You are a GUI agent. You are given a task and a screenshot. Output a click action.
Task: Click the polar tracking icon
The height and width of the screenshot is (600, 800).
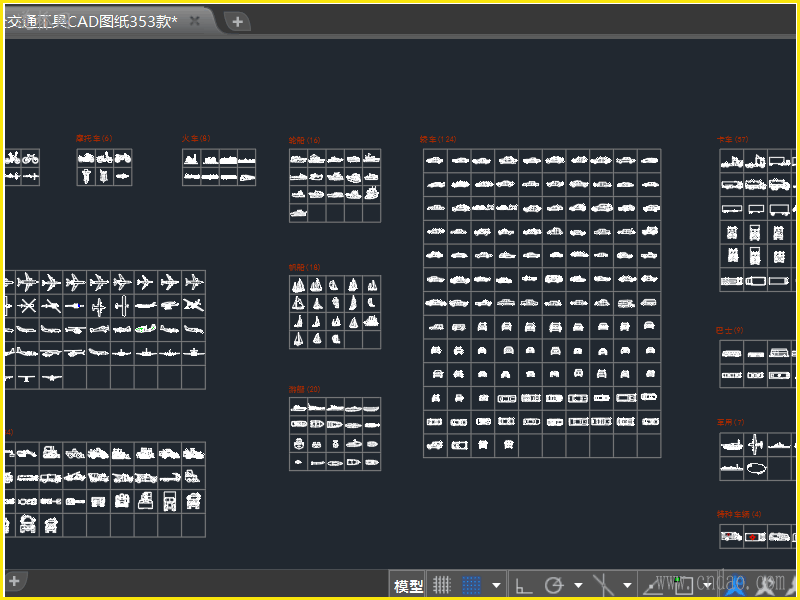(554, 585)
